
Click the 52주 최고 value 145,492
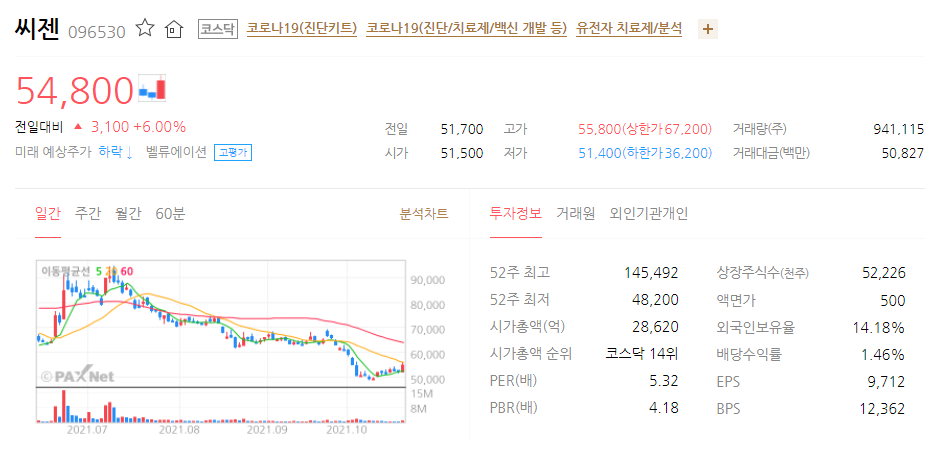(651, 273)
